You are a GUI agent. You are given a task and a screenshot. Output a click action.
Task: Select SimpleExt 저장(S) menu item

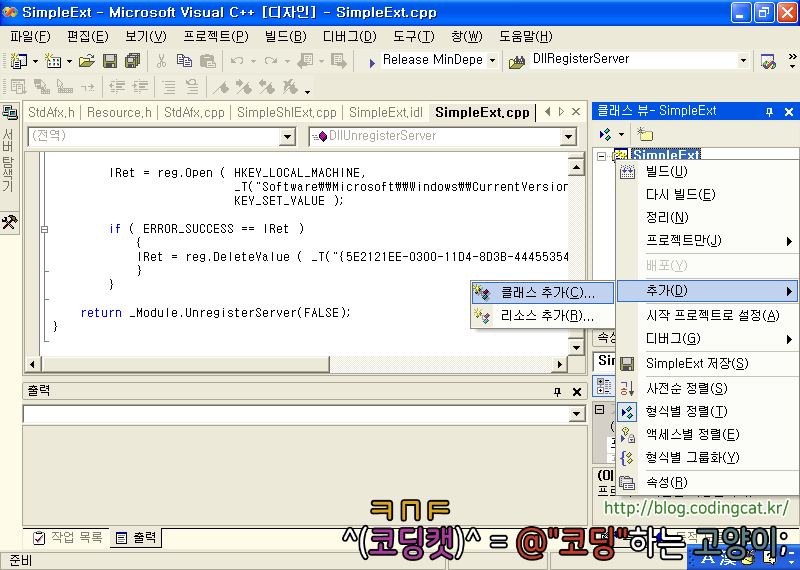coord(708,363)
